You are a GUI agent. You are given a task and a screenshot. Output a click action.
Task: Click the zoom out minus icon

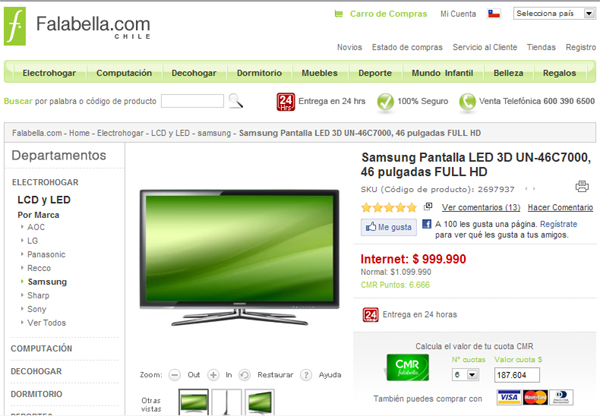(x=174, y=375)
